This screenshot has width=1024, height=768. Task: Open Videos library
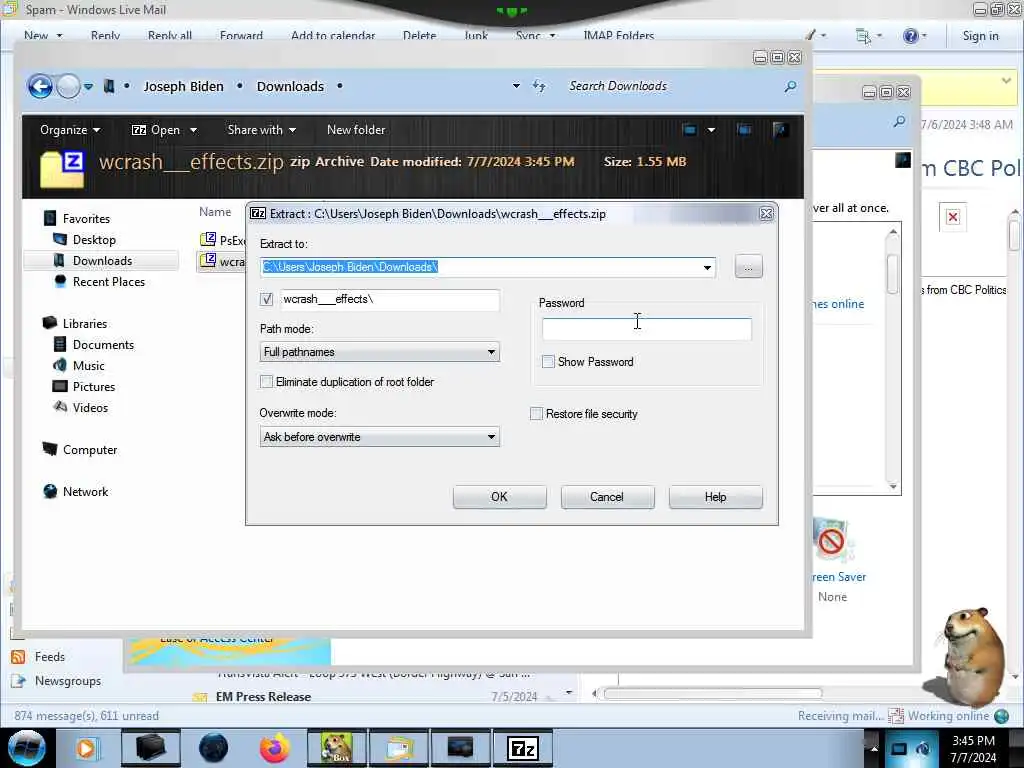(90, 408)
